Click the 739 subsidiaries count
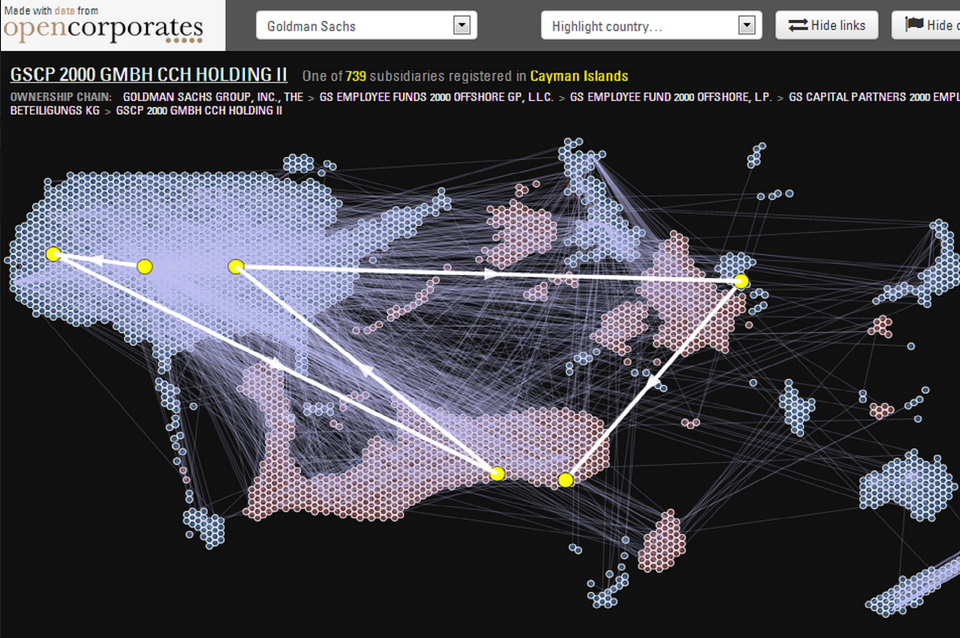Screen dimensions: 960x638 coord(356,76)
